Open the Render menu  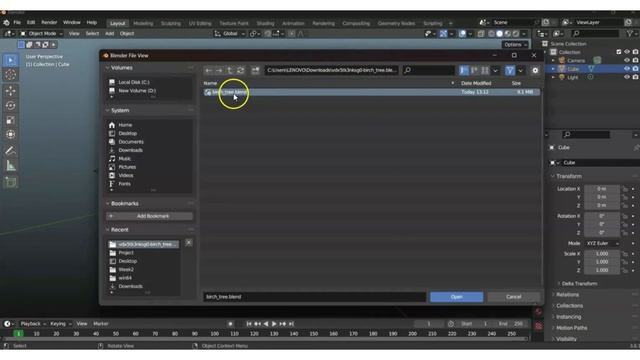click(x=49, y=22)
